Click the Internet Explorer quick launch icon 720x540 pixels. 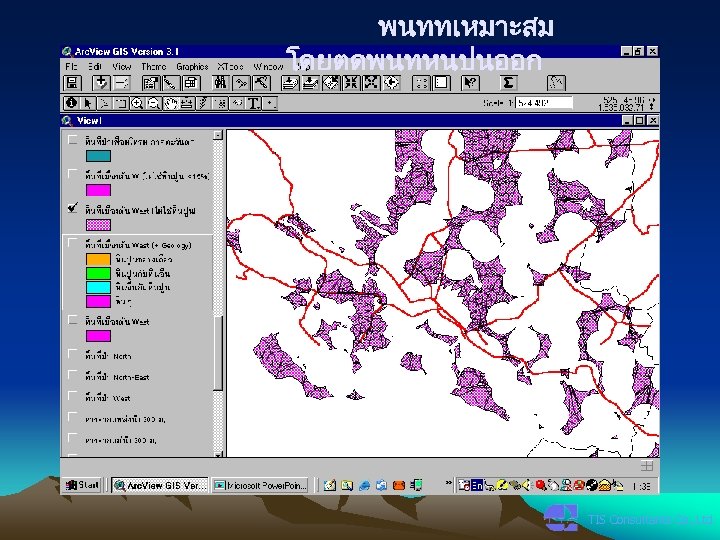tap(365, 485)
